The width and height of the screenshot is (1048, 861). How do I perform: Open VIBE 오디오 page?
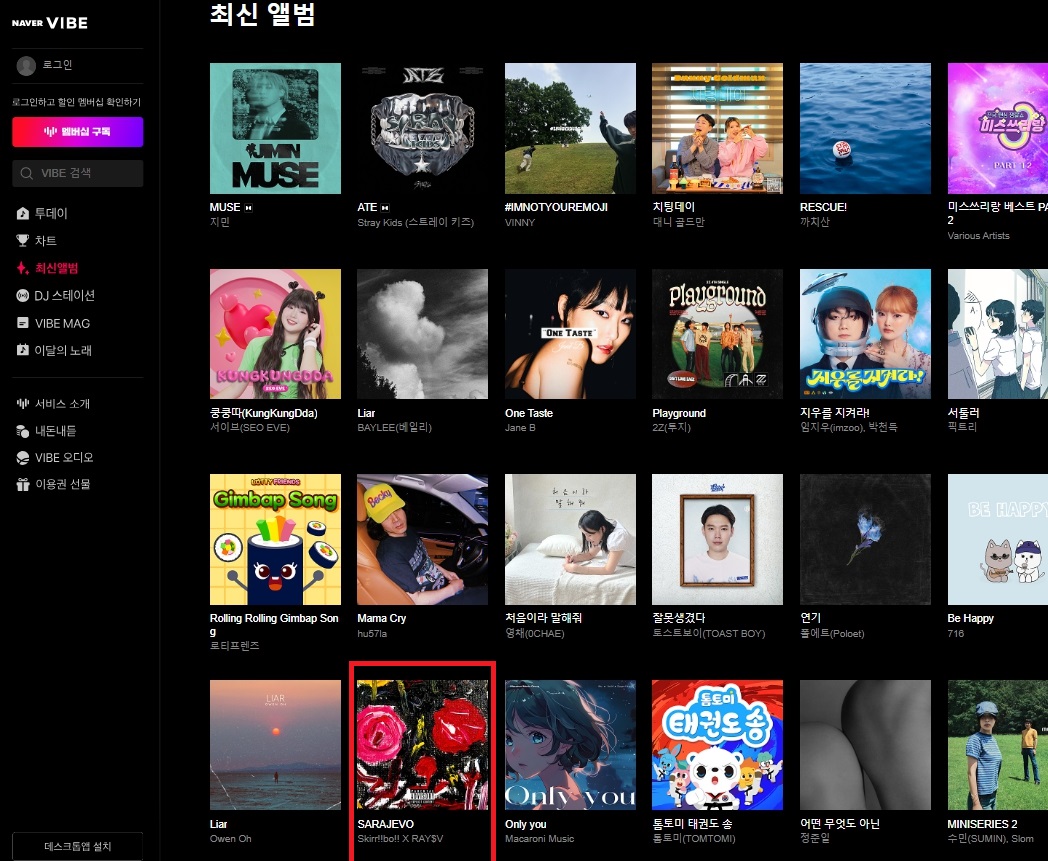[x=64, y=457]
